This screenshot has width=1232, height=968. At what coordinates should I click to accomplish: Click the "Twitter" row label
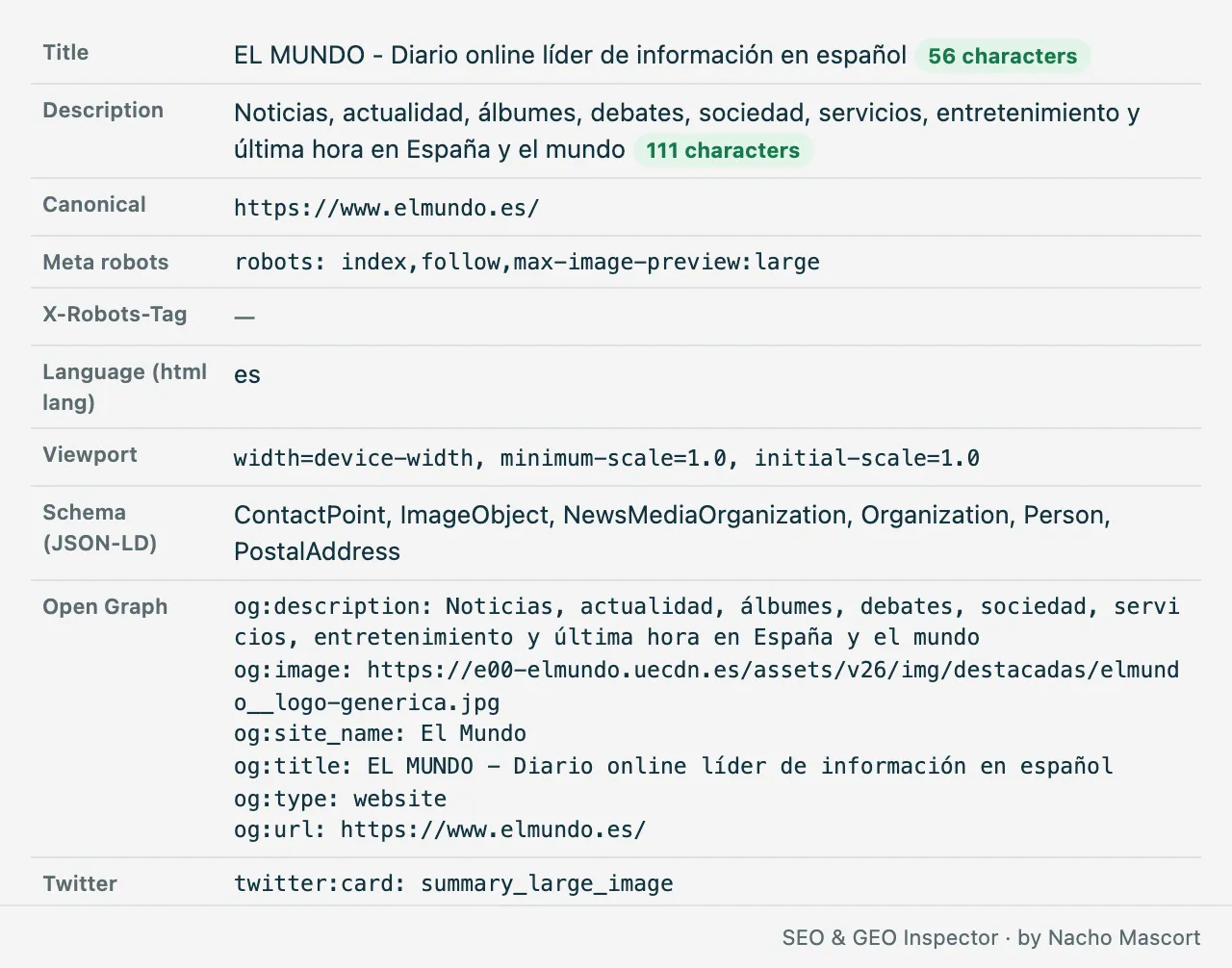(x=80, y=884)
